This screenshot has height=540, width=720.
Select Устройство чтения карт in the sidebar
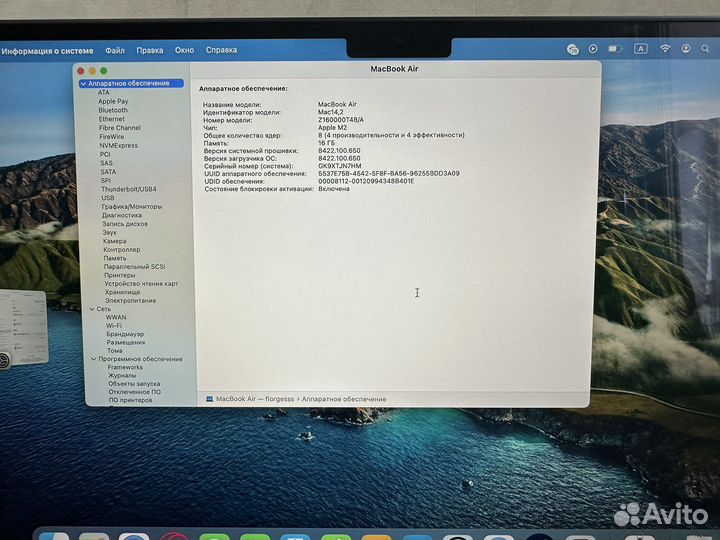[x=141, y=283]
